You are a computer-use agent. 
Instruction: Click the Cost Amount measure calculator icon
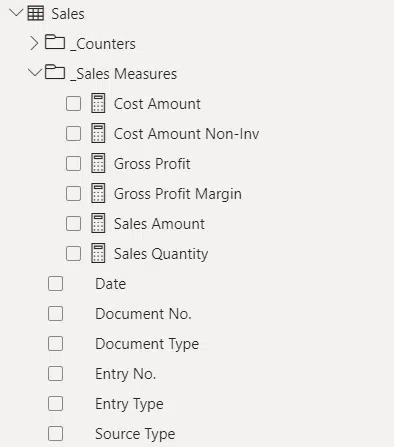click(x=98, y=103)
